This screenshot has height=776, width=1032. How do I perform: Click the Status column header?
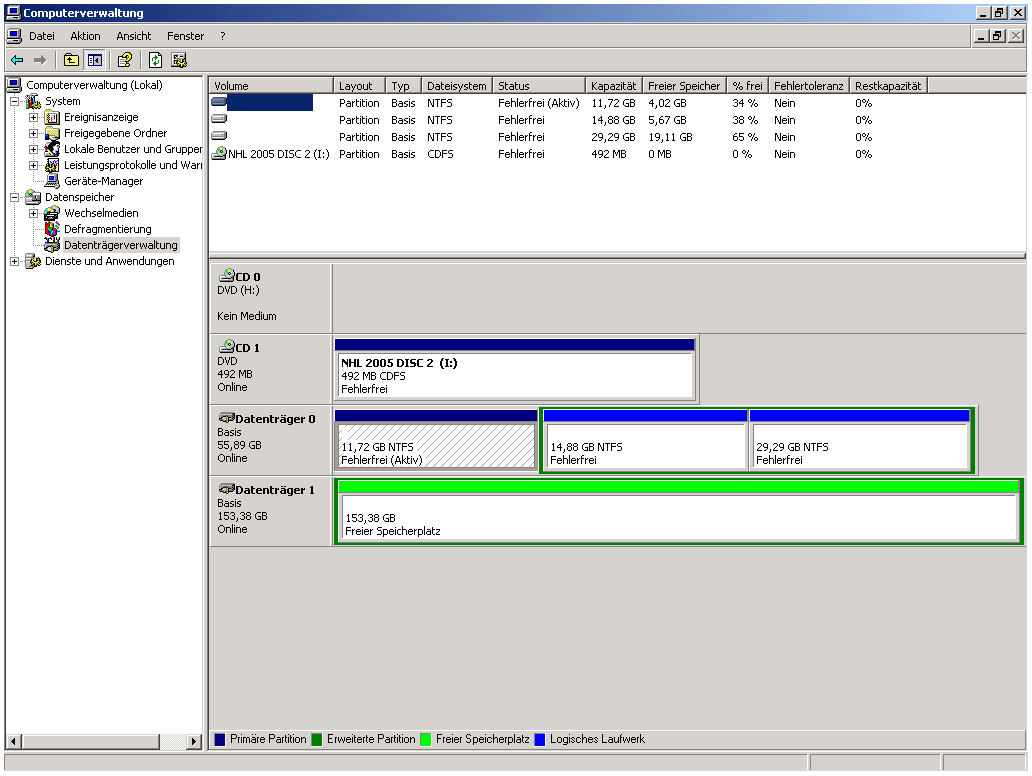(539, 86)
